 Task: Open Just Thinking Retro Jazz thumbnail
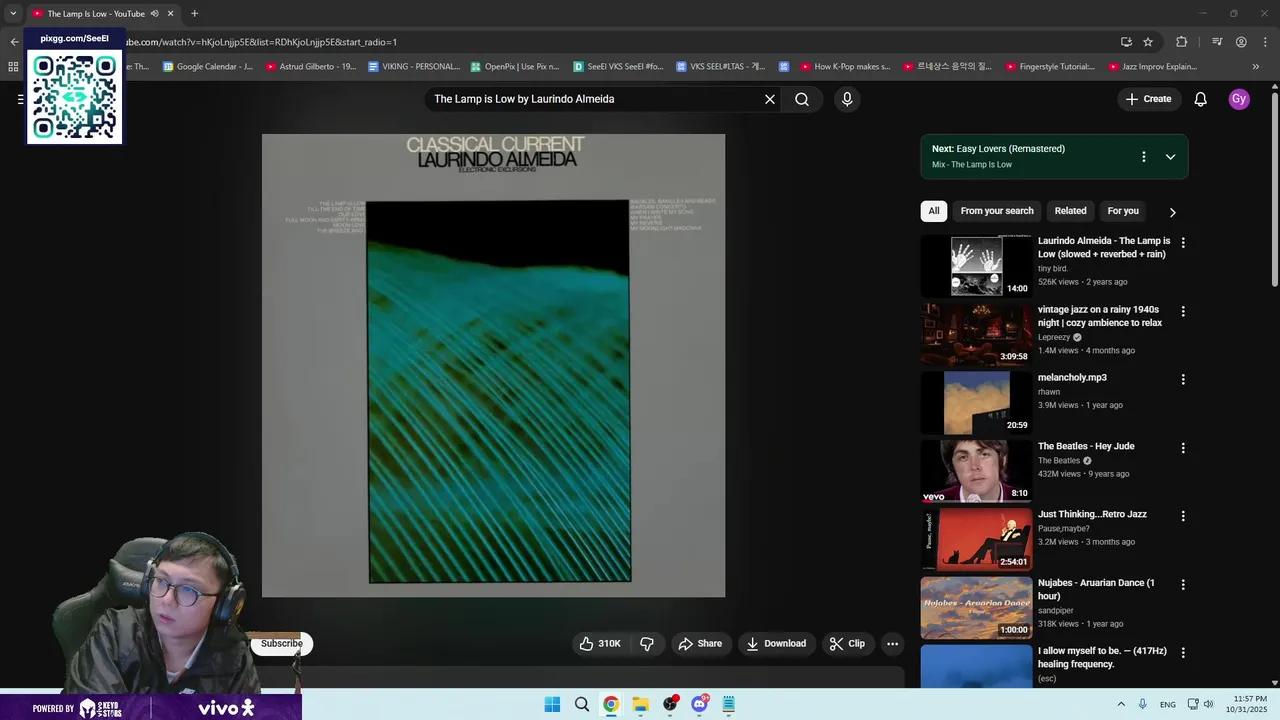(976, 539)
